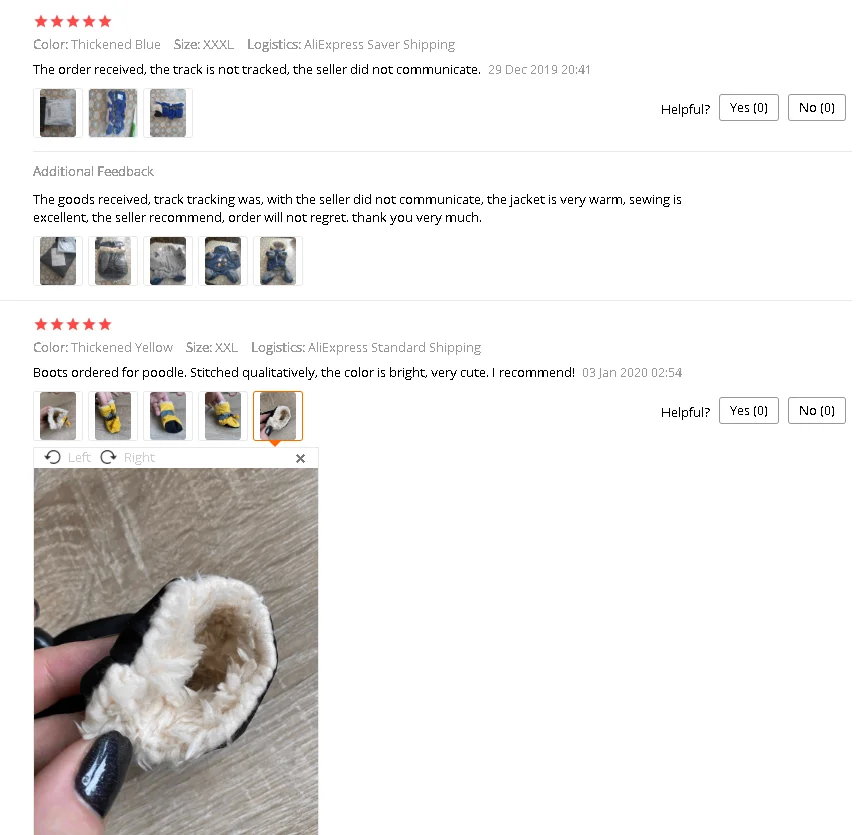Open the gray package thumbnail in first review
This screenshot has height=835, width=863.
click(x=58, y=113)
